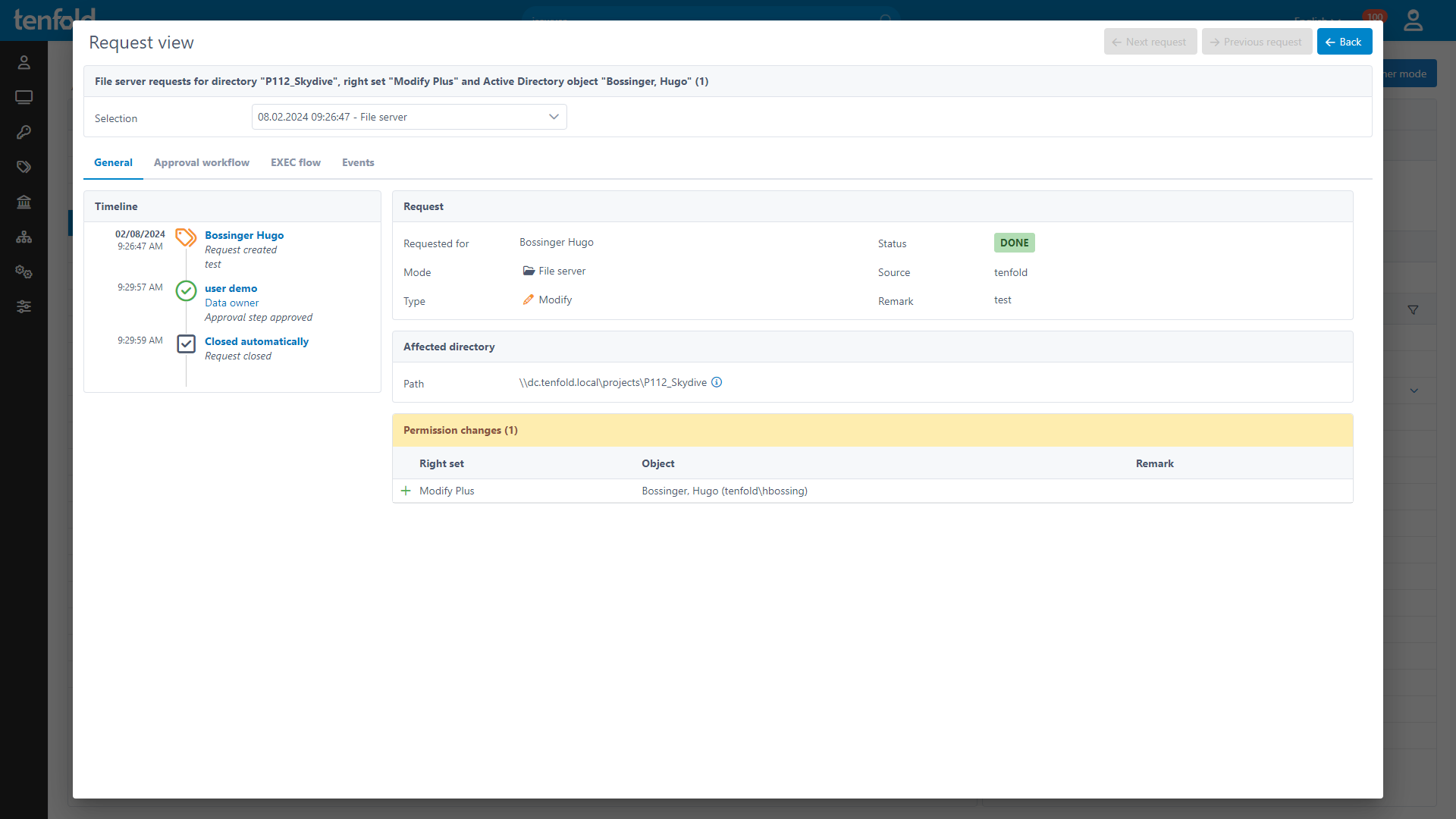Click the Back button
Screen dimensions: 1456x819
click(x=1344, y=42)
